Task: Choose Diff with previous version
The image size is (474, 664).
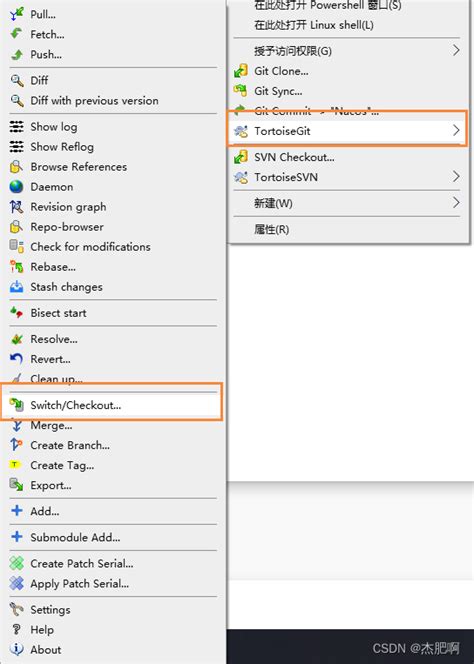Action: pyautogui.click(x=94, y=101)
